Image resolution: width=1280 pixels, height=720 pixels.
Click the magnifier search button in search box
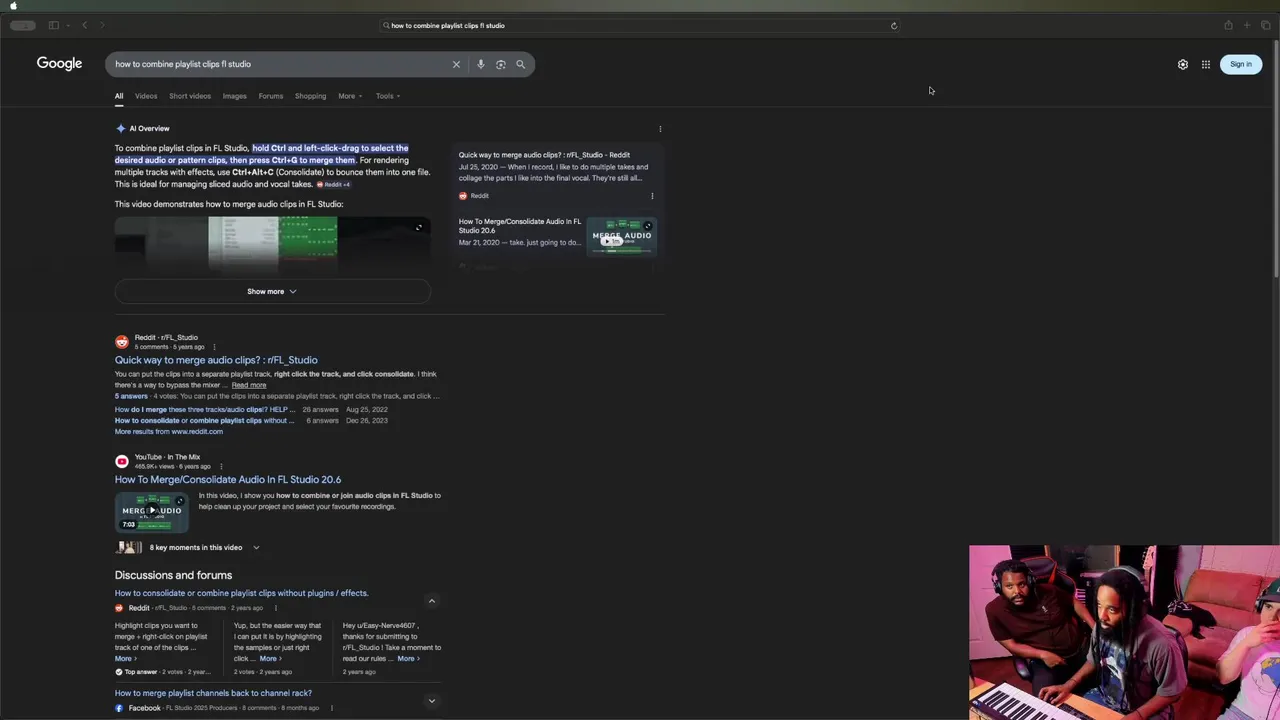click(x=520, y=64)
